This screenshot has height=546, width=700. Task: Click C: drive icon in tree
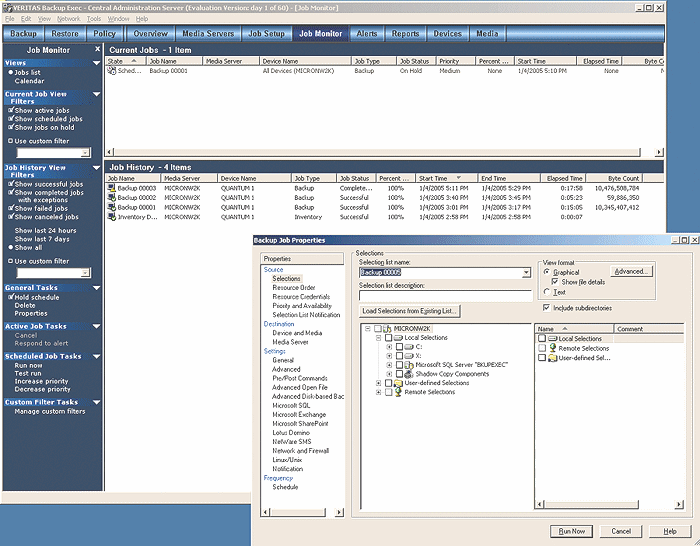point(409,346)
